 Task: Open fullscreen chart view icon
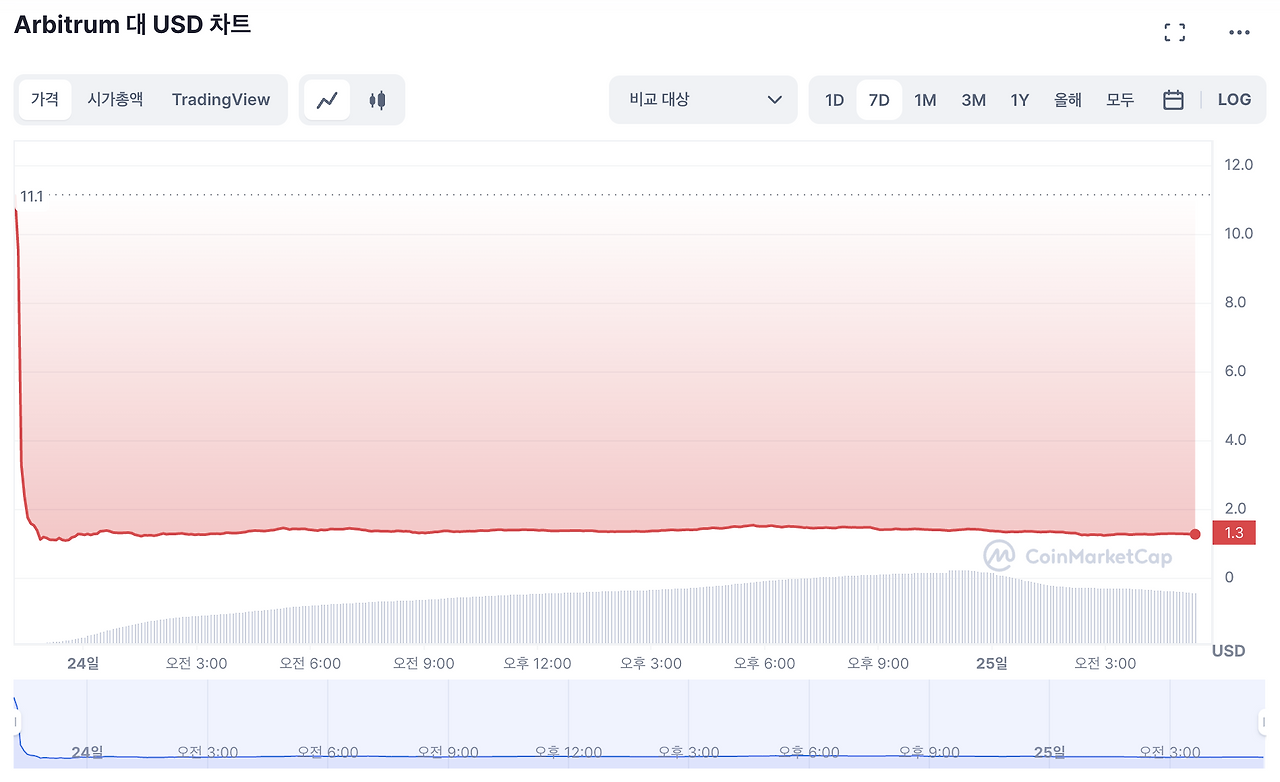(1175, 32)
